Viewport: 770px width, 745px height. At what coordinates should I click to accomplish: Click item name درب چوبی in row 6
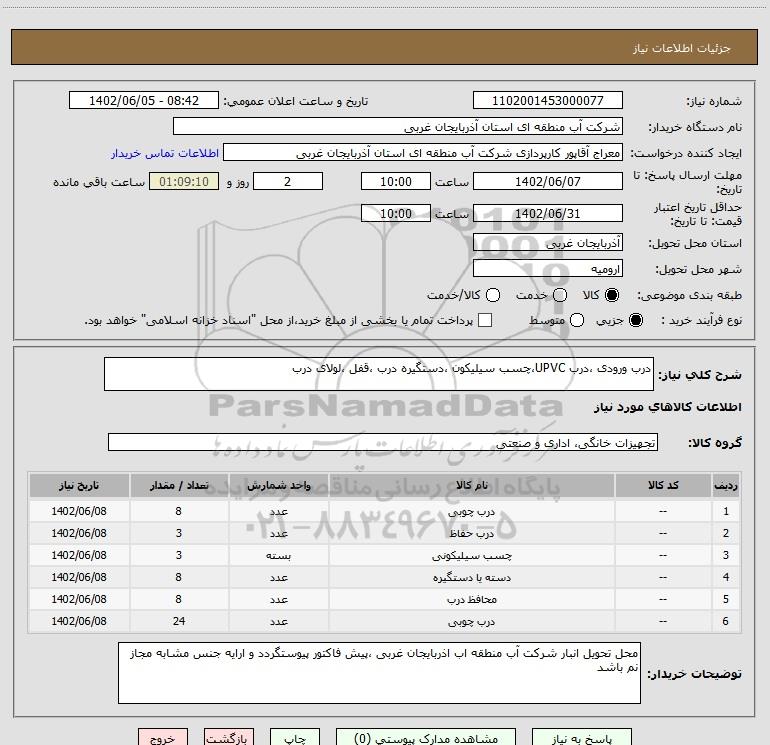tap(471, 621)
